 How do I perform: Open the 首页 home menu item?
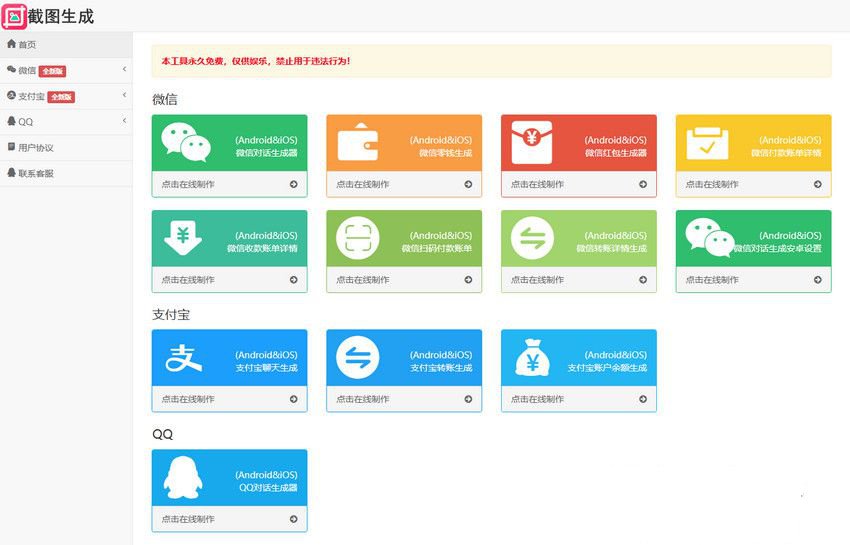66,44
